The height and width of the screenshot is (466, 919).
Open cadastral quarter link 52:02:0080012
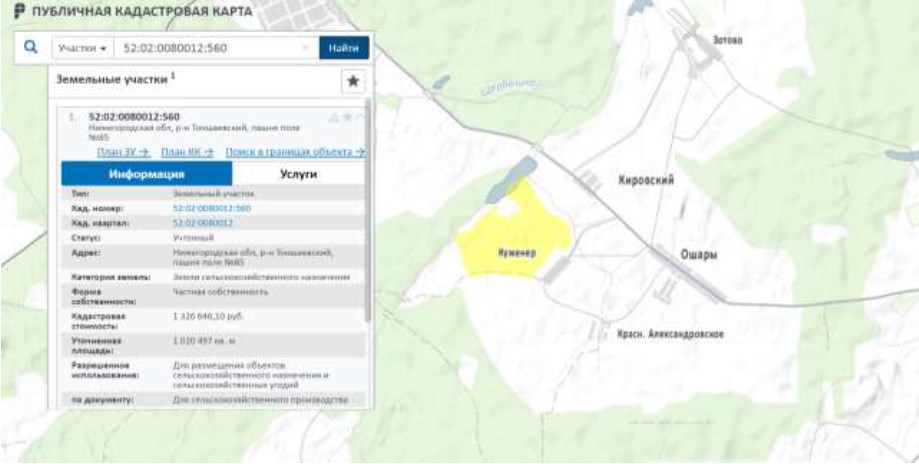point(203,222)
